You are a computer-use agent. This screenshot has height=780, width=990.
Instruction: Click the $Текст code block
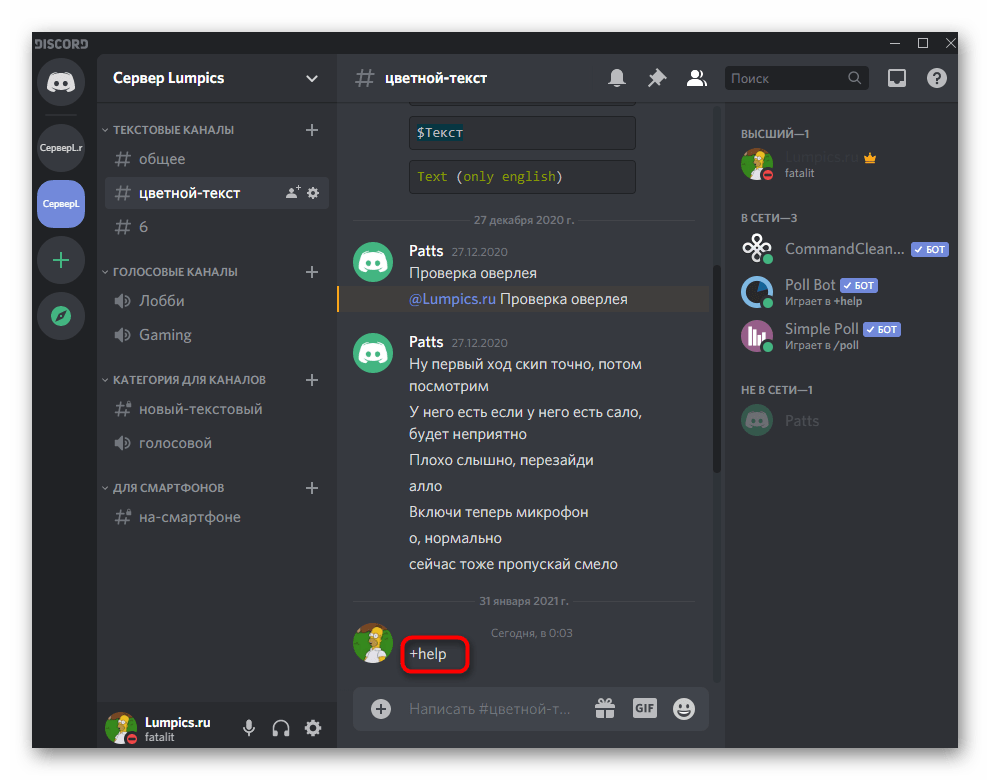(x=522, y=133)
